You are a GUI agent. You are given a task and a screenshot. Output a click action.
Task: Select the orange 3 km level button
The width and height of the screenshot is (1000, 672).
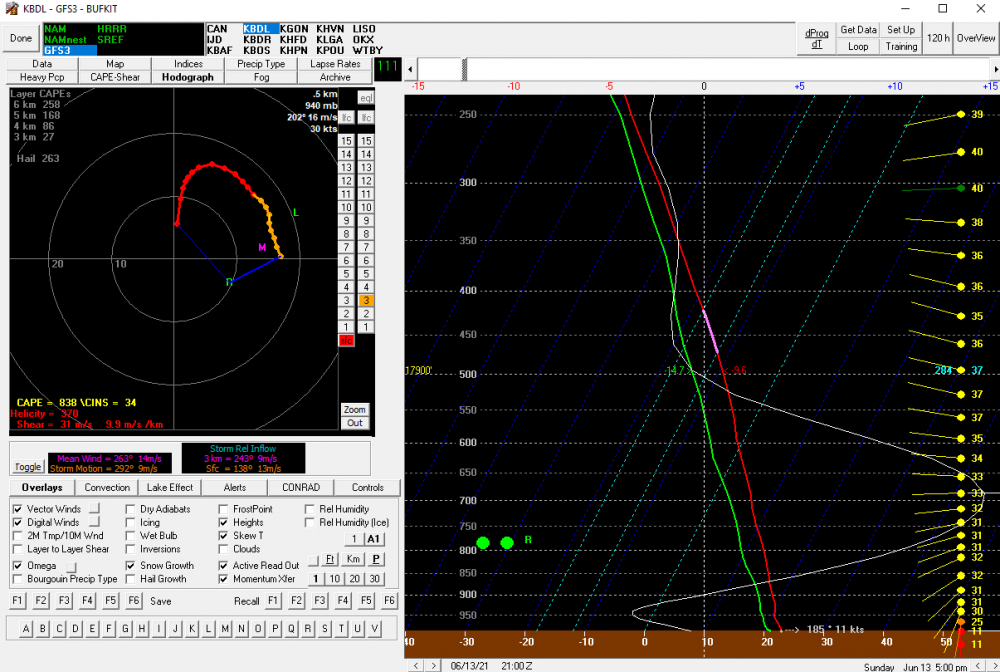pyautogui.click(x=366, y=300)
